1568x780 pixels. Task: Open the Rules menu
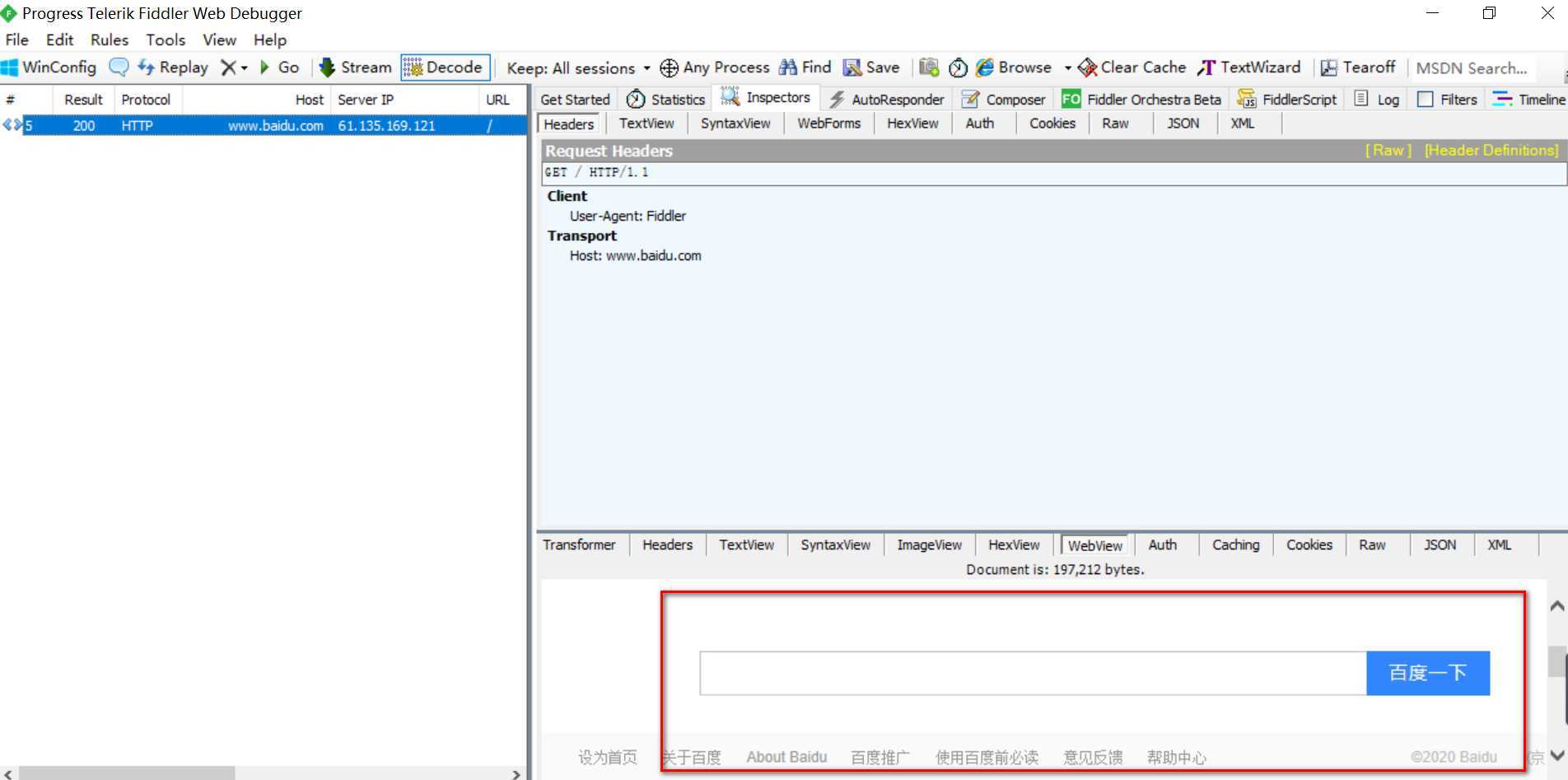tap(110, 40)
